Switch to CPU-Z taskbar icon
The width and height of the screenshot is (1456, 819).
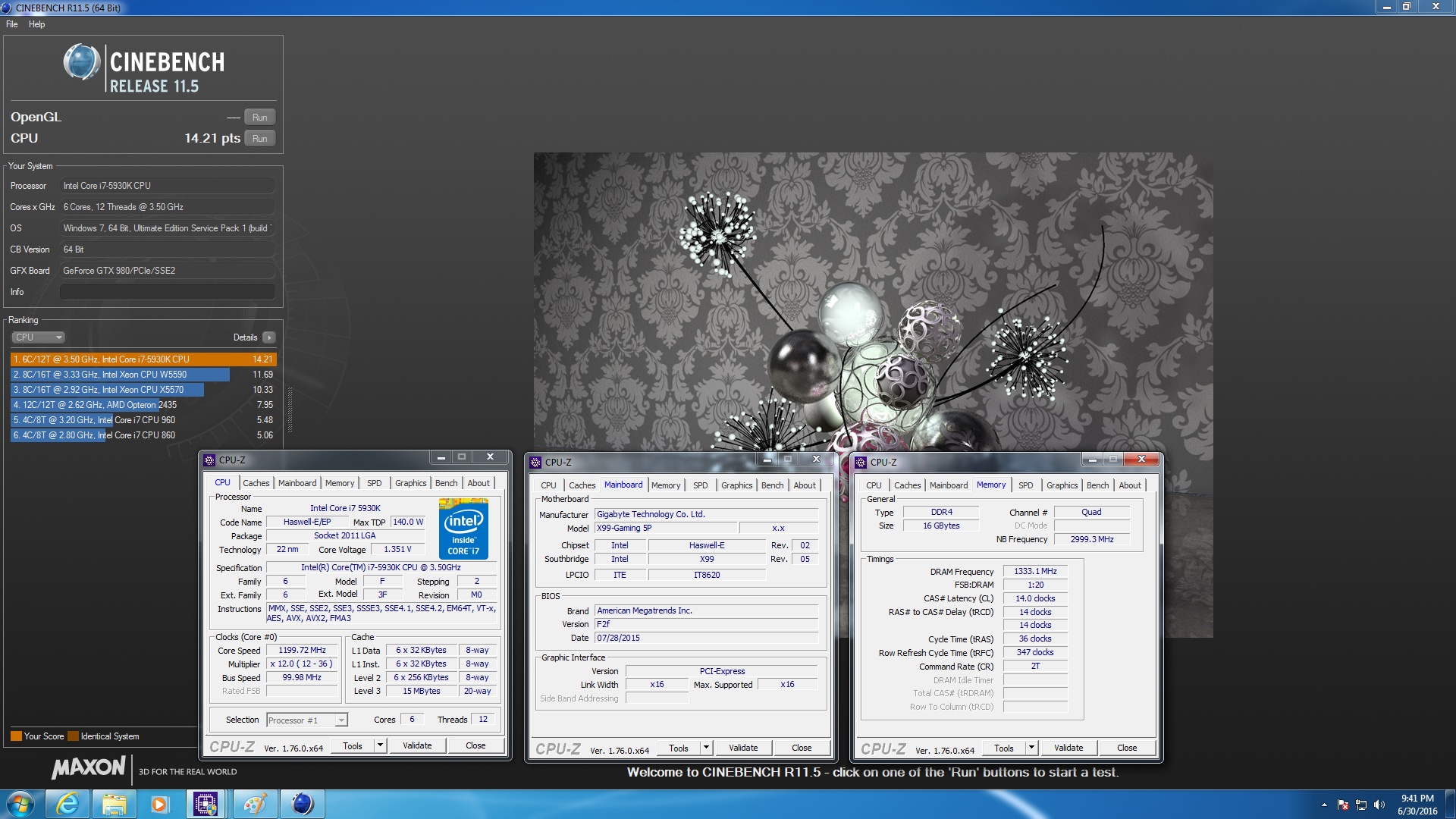pos(206,804)
